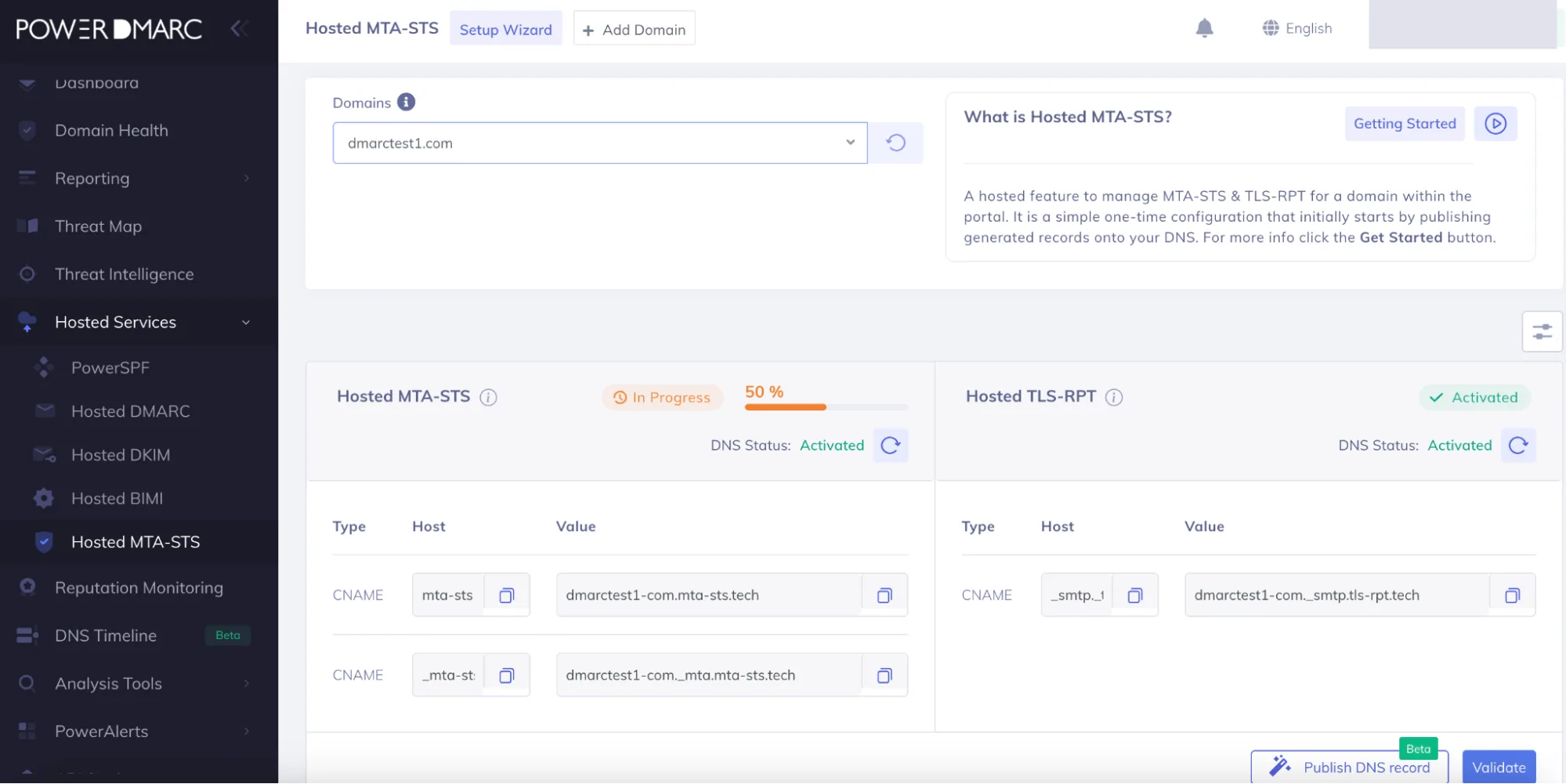Image resolution: width=1566 pixels, height=784 pixels.
Task: Collapse the sidebar with the double chevron icon
Action: (x=240, y=29)
